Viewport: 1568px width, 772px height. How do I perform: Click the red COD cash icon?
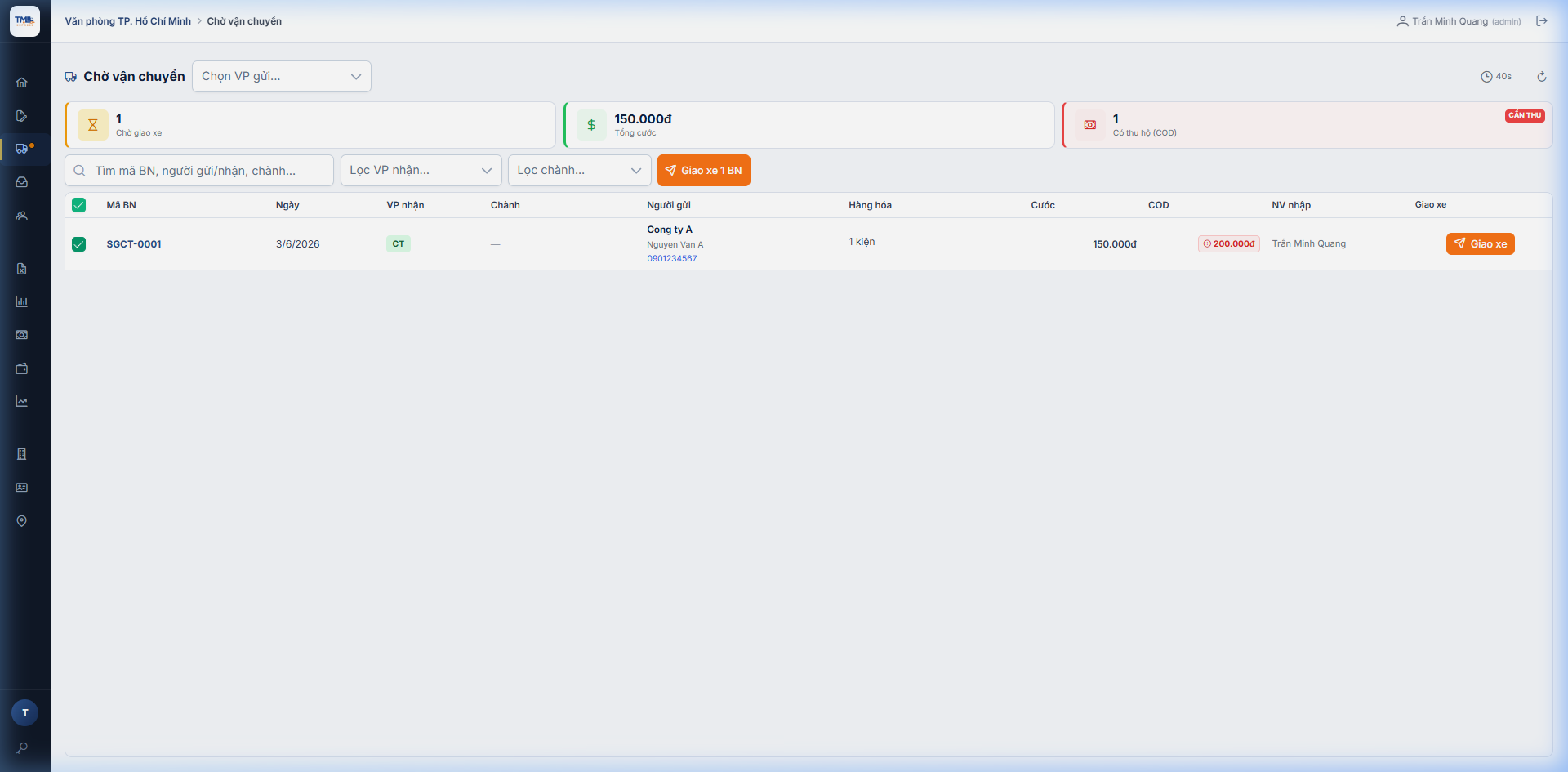[x=1089, y=125]
